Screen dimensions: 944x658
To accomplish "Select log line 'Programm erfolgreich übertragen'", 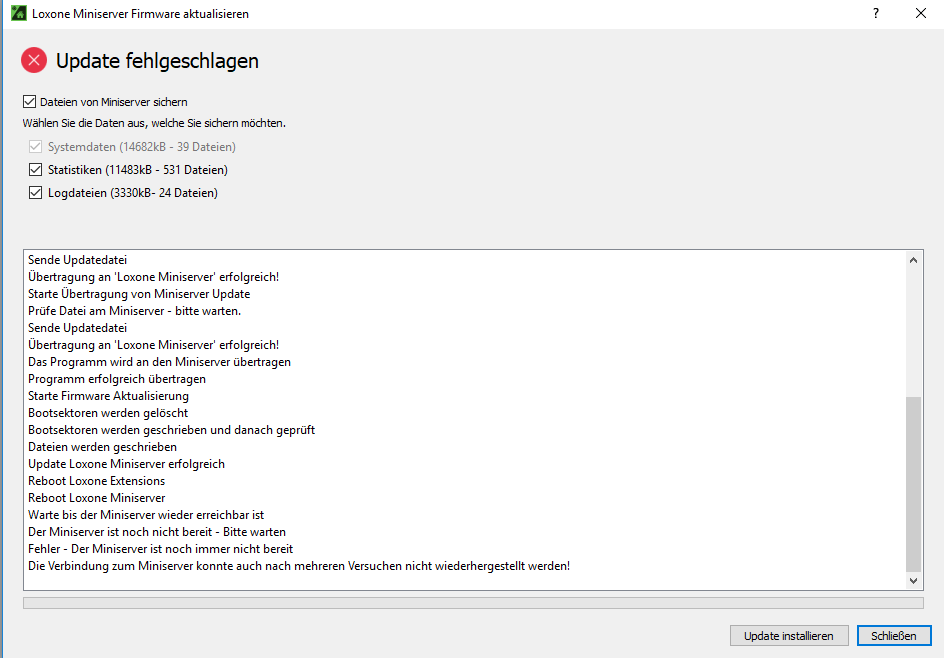I will click(x=117, y=379).
